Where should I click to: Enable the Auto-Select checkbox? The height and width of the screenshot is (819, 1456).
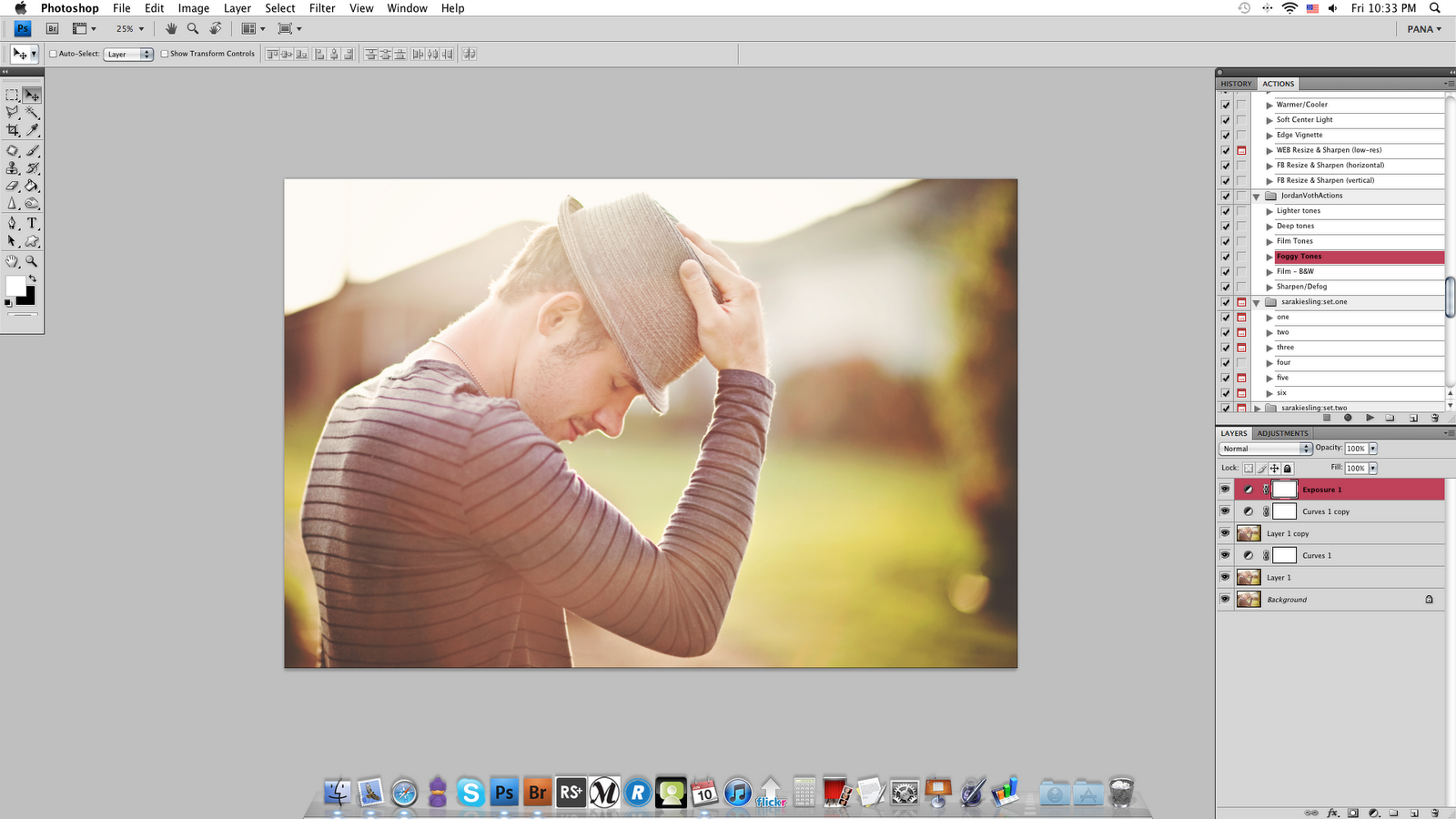[x=53, y=54]
